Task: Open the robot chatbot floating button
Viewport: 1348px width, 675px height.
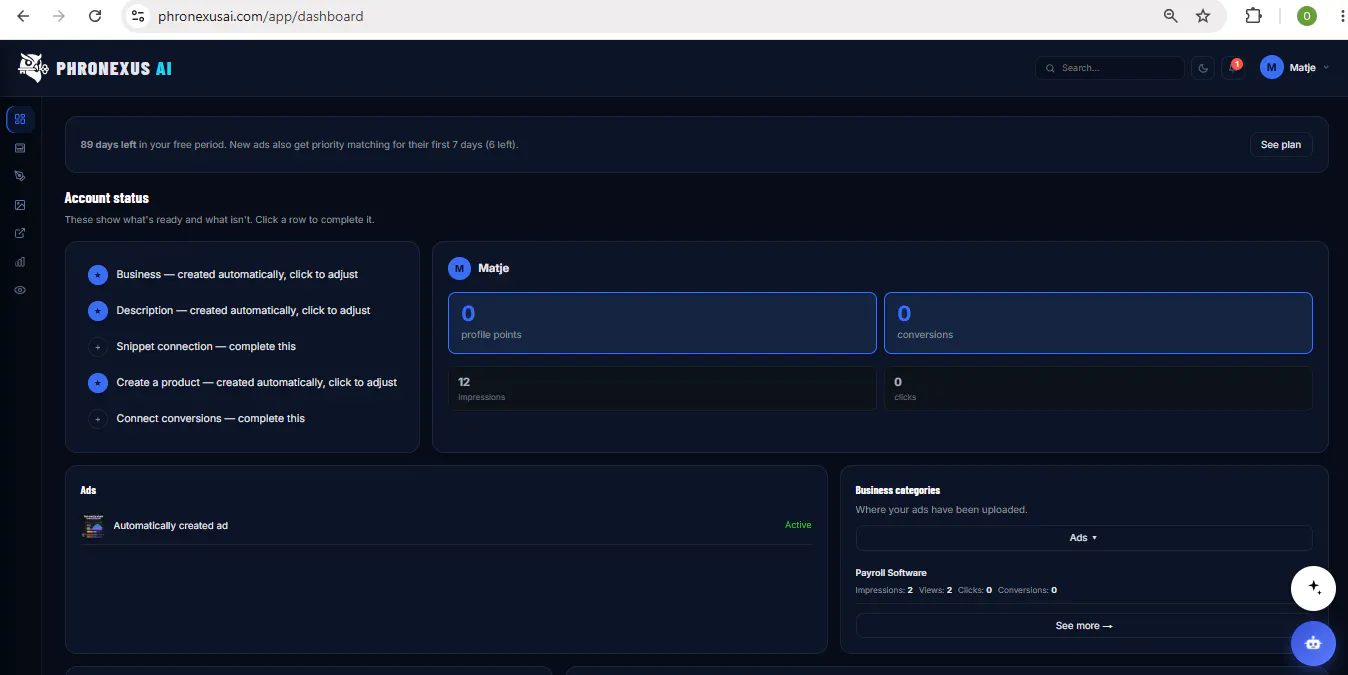Action: click(1313, 643)
